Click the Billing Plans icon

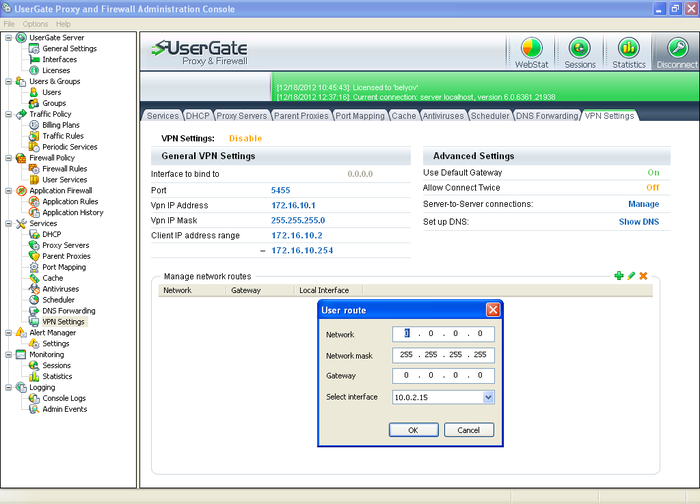pos(34,125)
